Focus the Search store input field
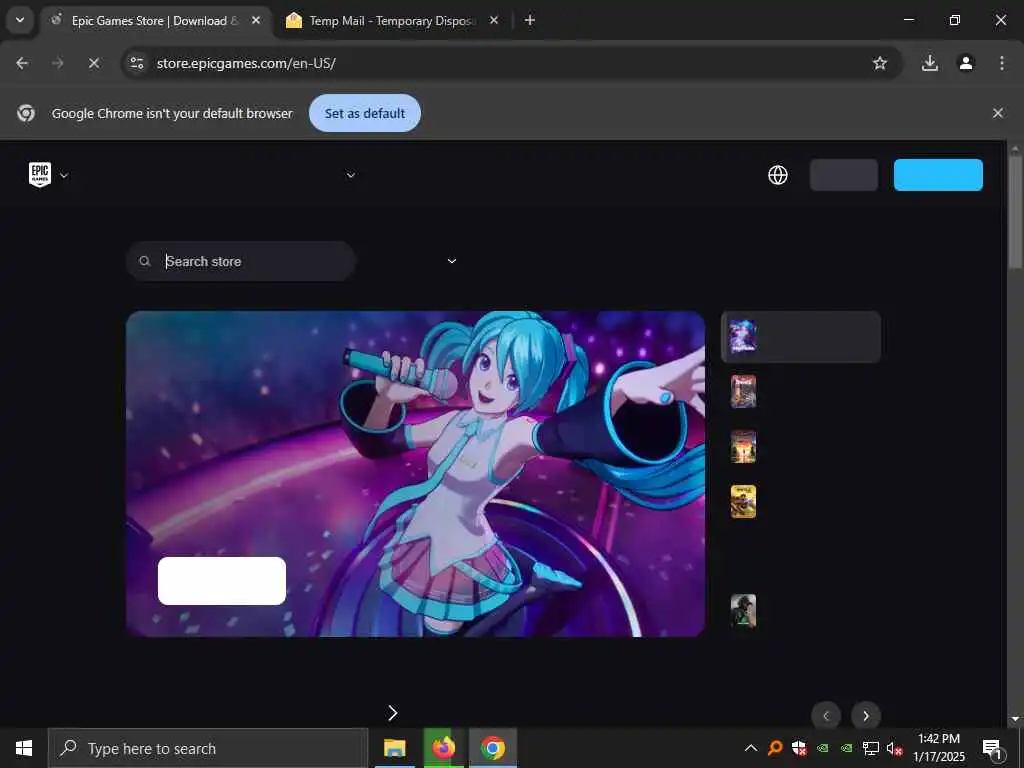The height and width of the screenshot is (768, 1024). (x=241, y=261)
